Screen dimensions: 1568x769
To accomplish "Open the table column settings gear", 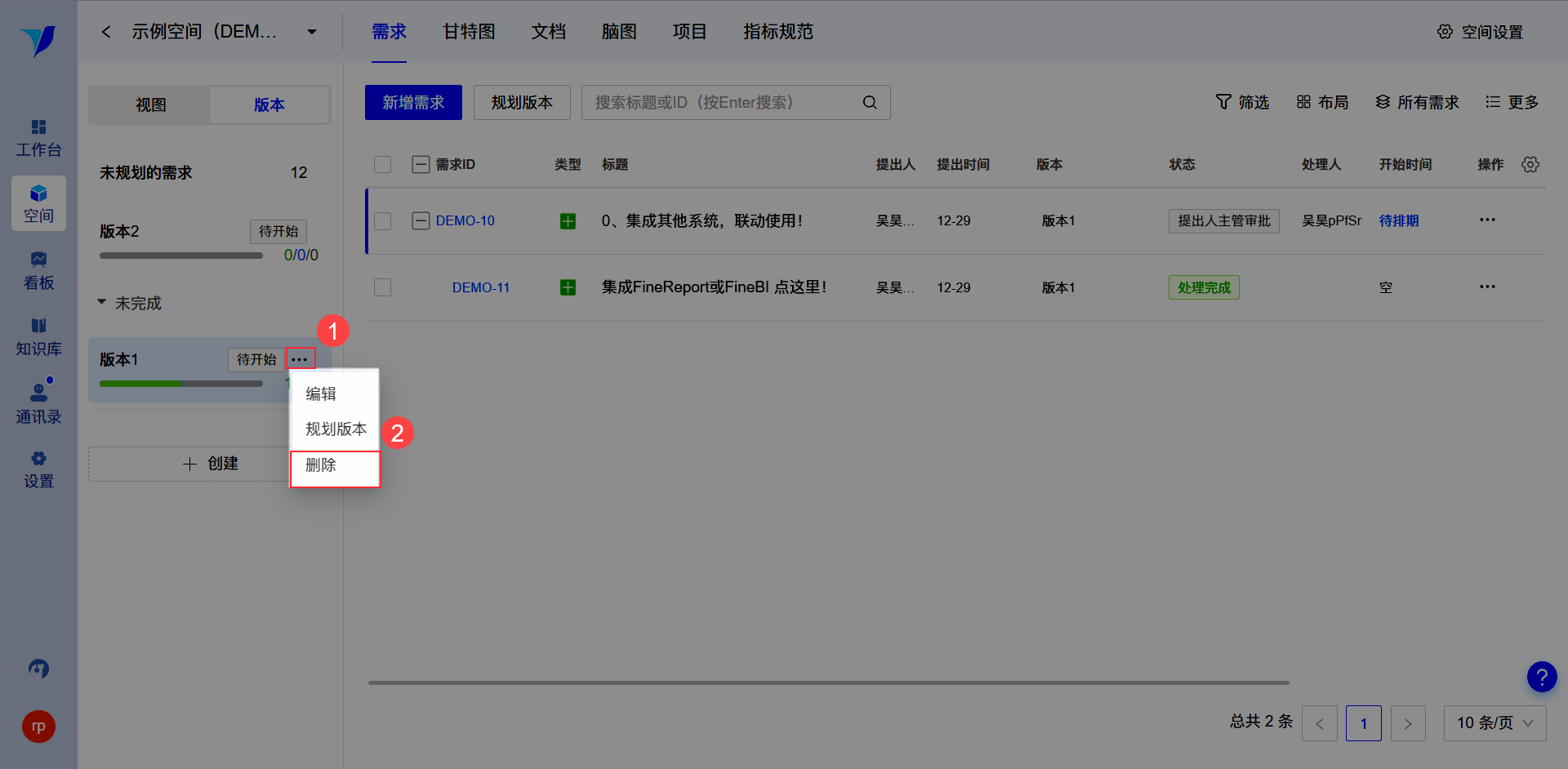I will pos(1530,164).
